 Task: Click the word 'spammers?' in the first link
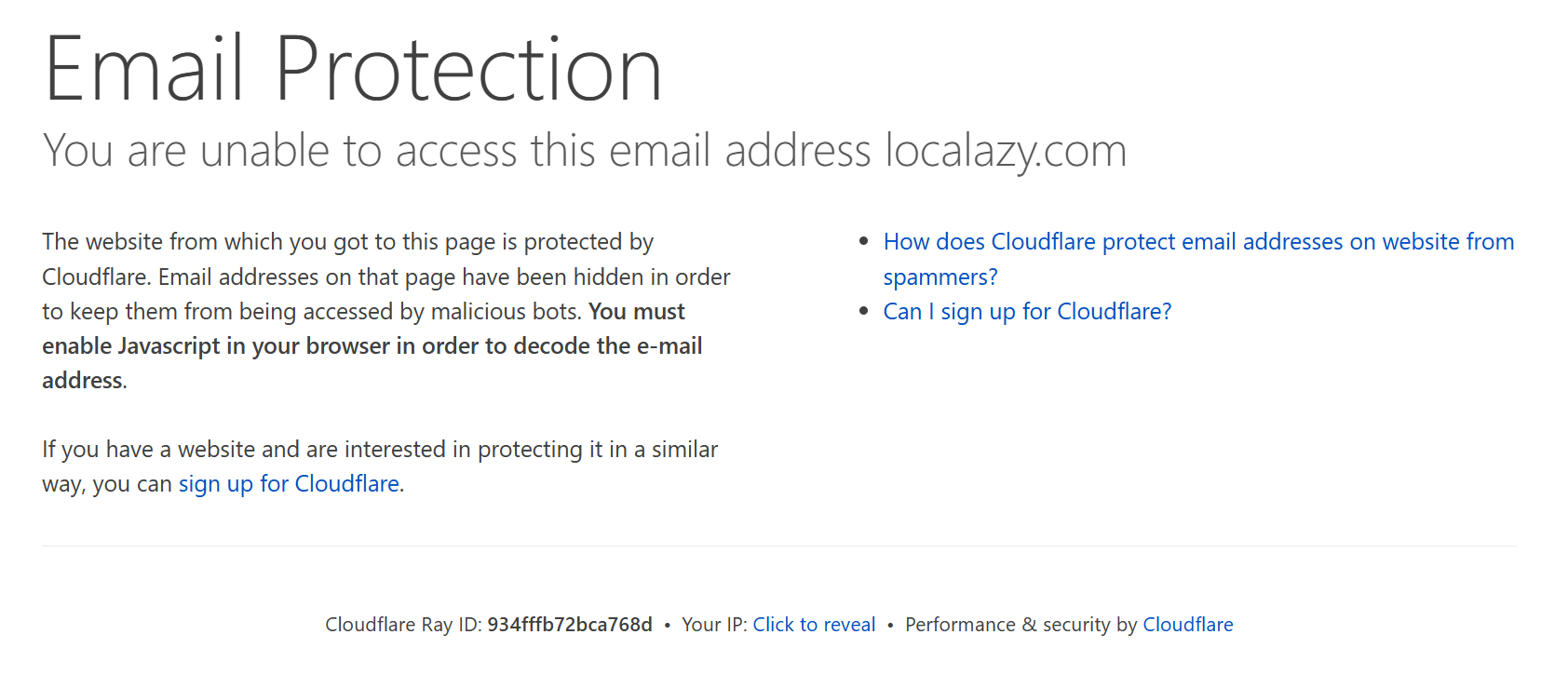tap(940, 277)
